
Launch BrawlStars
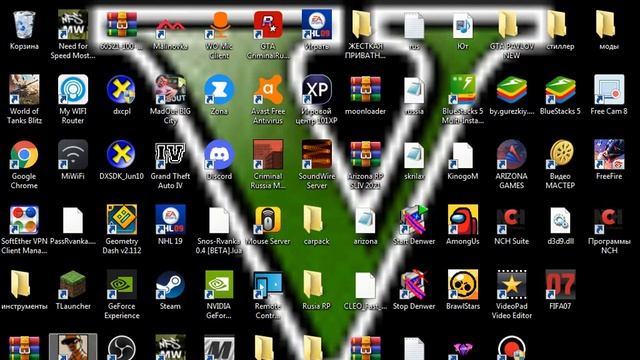point(463,285)
